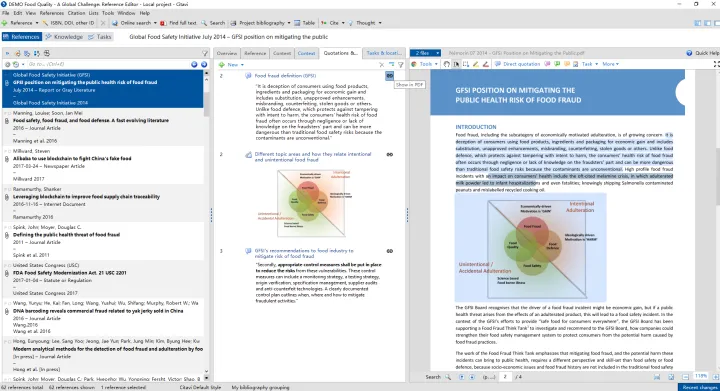Click Find full text button
720x391 pixels.
[x=179, y=22]
